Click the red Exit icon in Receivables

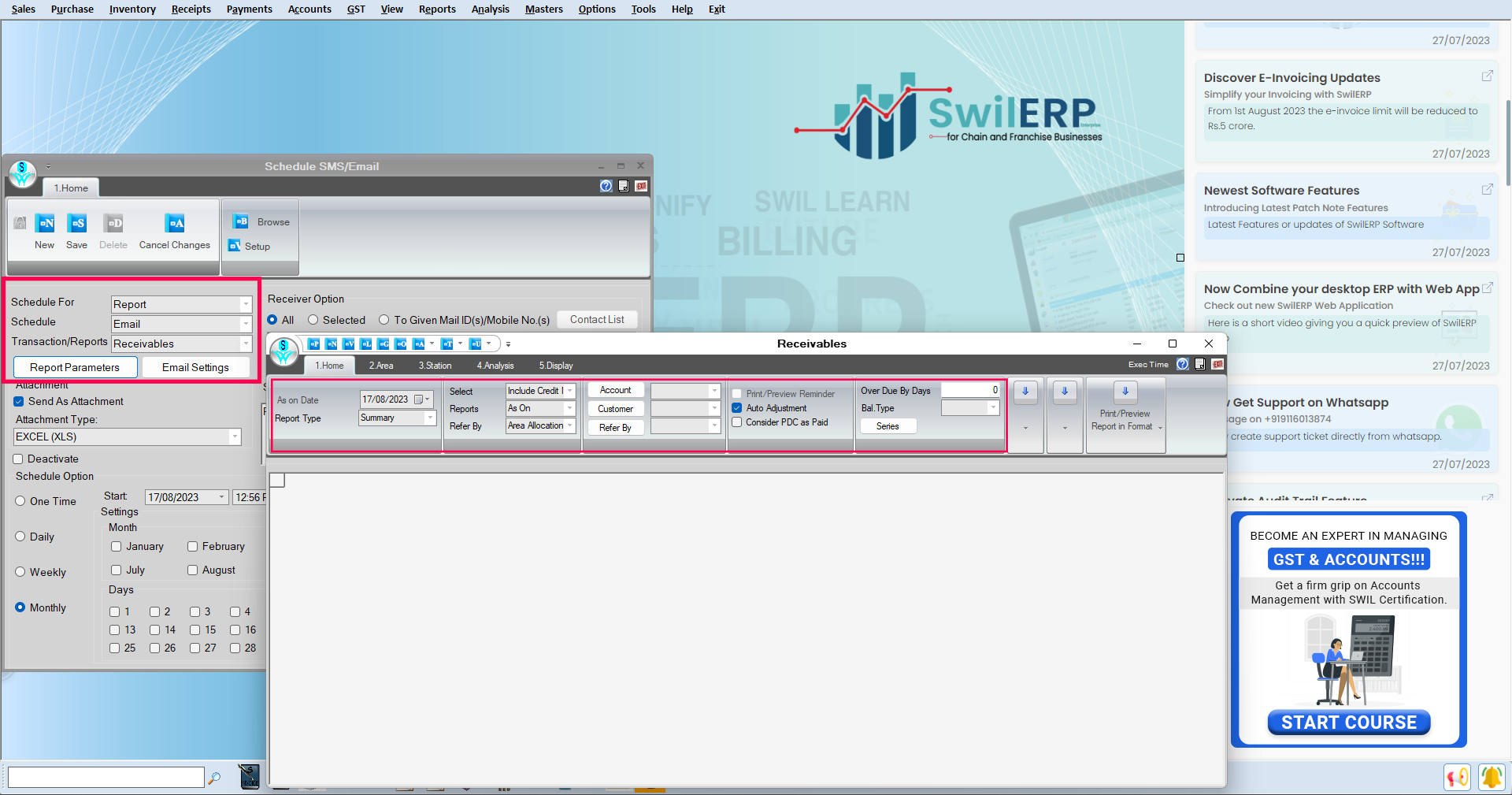(1217, 364)
